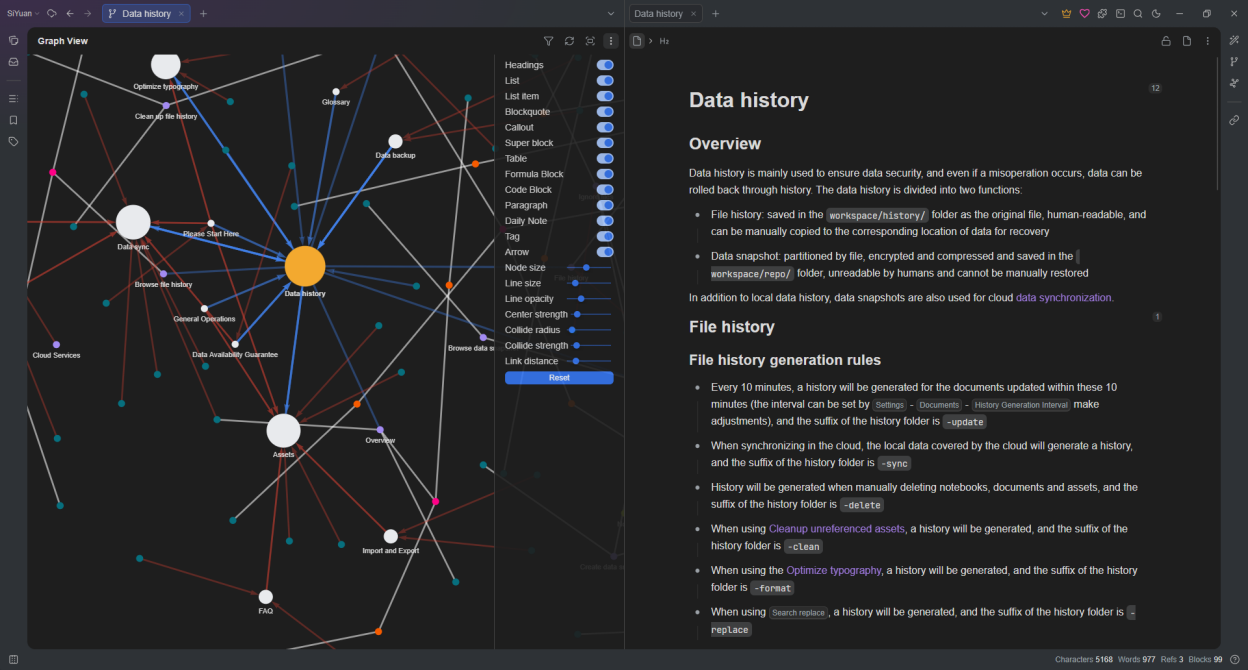Select the Data history graph tab
Image resolution: width=1248 pixels, height=670 pixels.
coord(146,14)
